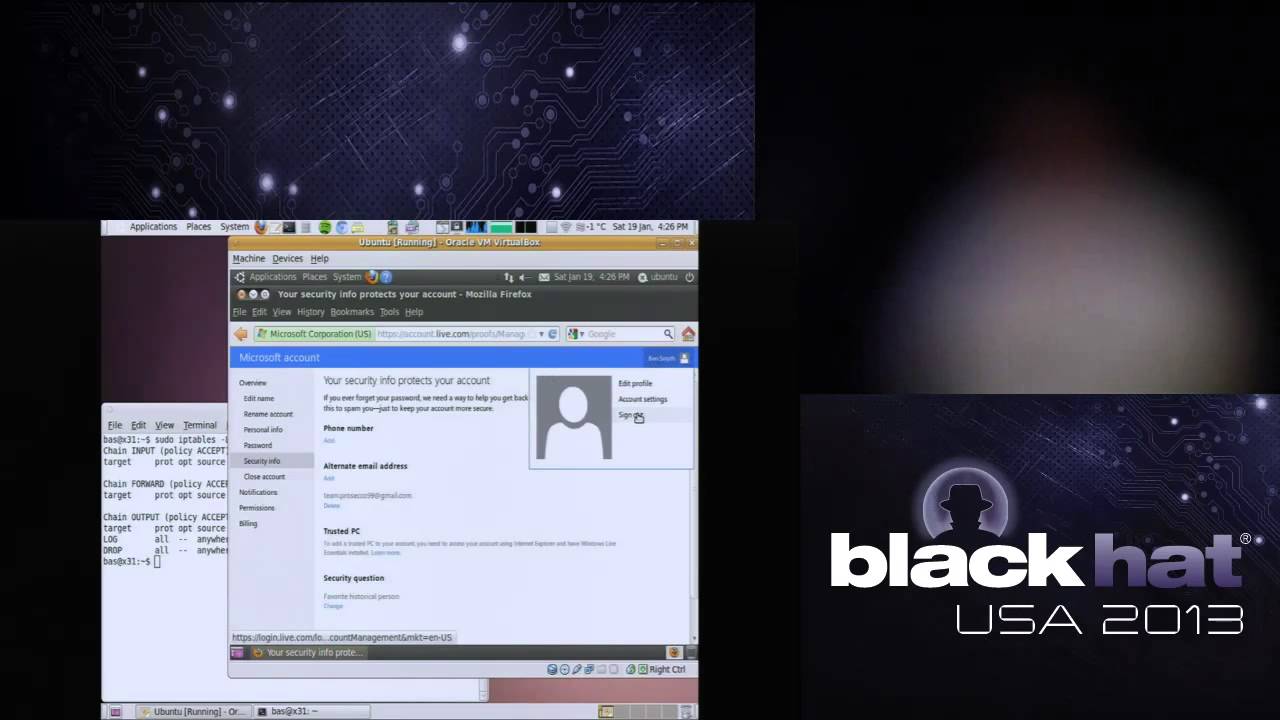Image resolution: width=1280 pixels, height=720 pixels.
Task: Click the Password sidebar link
Action: click(258, 445)
